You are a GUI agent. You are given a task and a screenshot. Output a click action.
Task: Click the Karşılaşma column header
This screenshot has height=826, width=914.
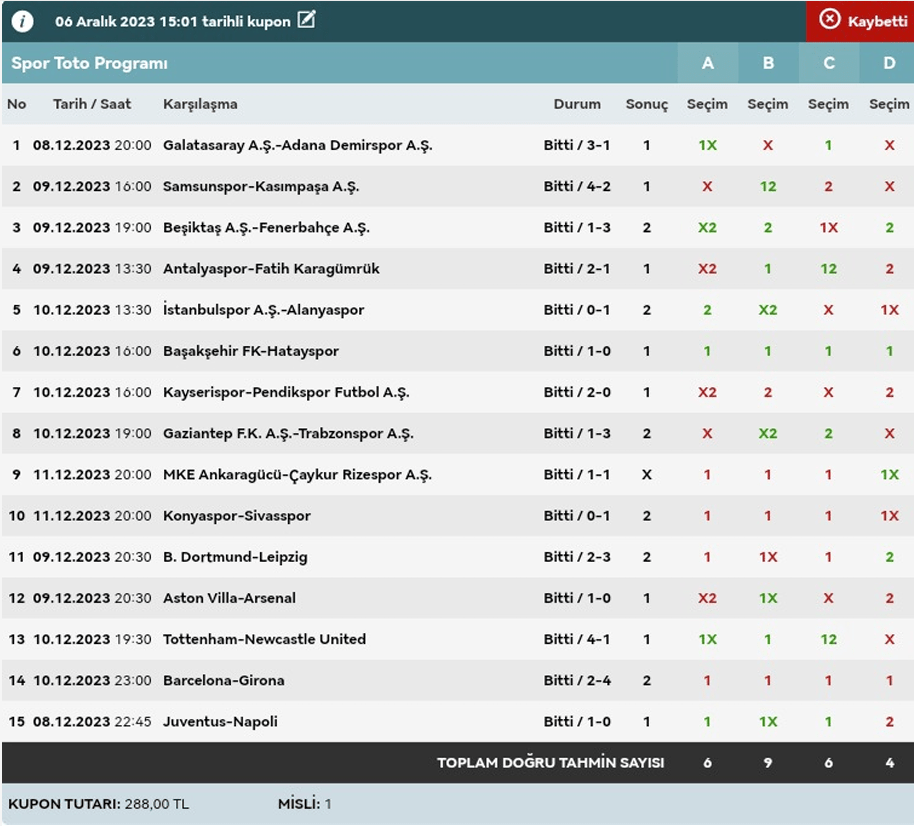coord(200,104)
